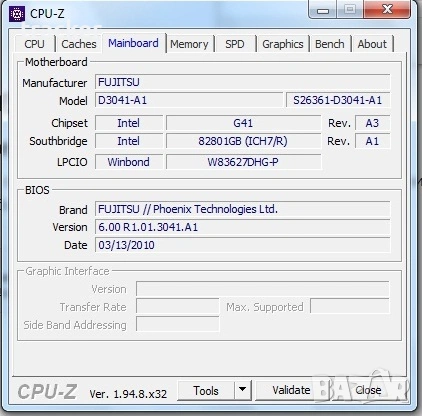Switch to the CPU tab
The image size is (422, 416).
point(34,44)
